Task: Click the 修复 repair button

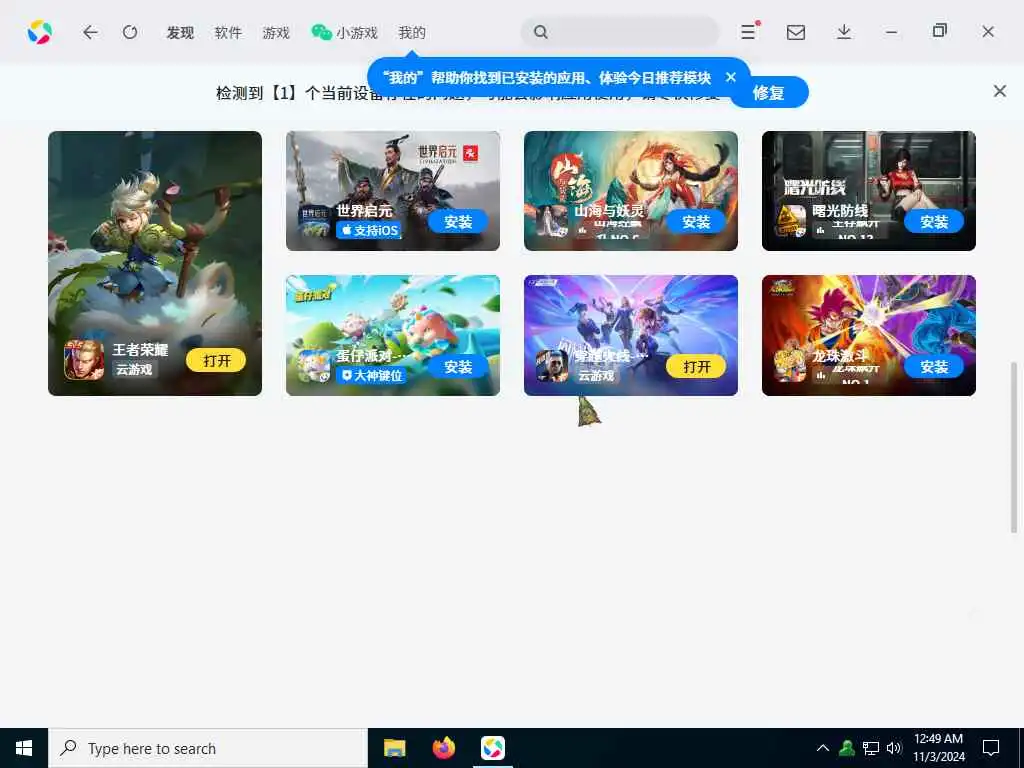Action: point(769,93)
